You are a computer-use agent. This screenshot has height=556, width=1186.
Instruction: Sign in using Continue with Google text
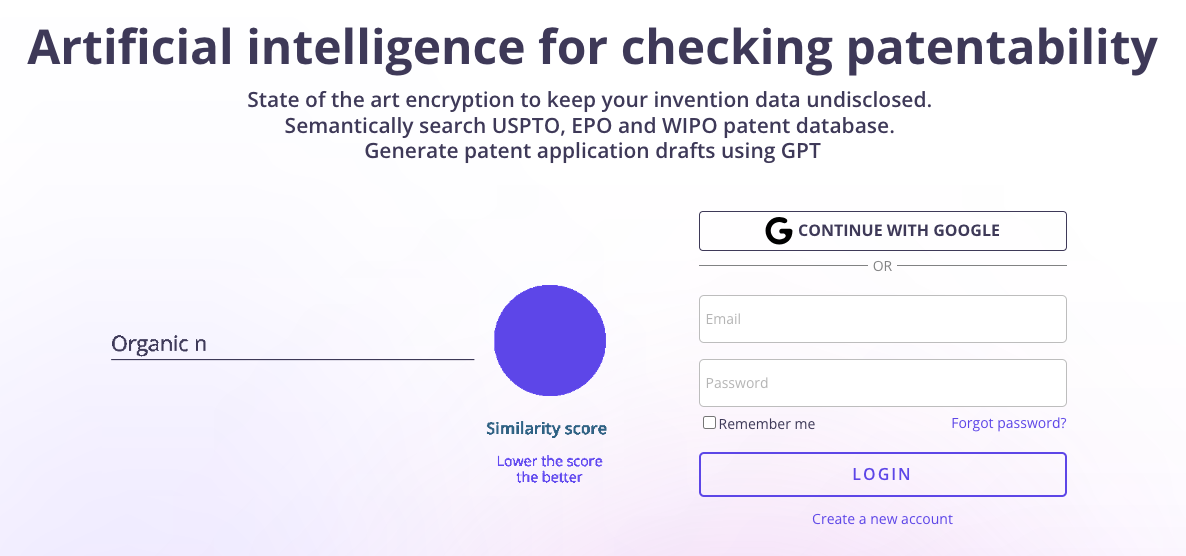pos(899,231)
